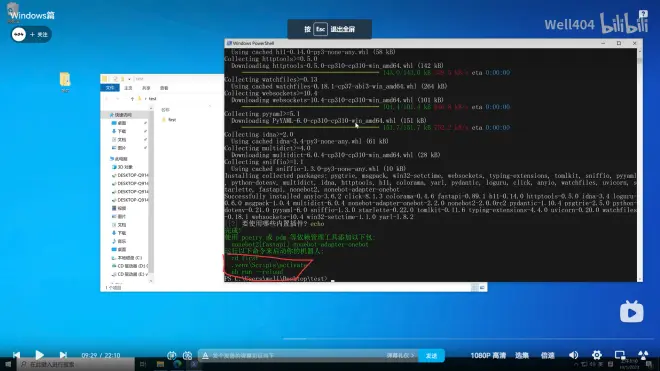660x371 pixels.
Task: Open danmaku display settings icon
Action: tap(187, 355)
